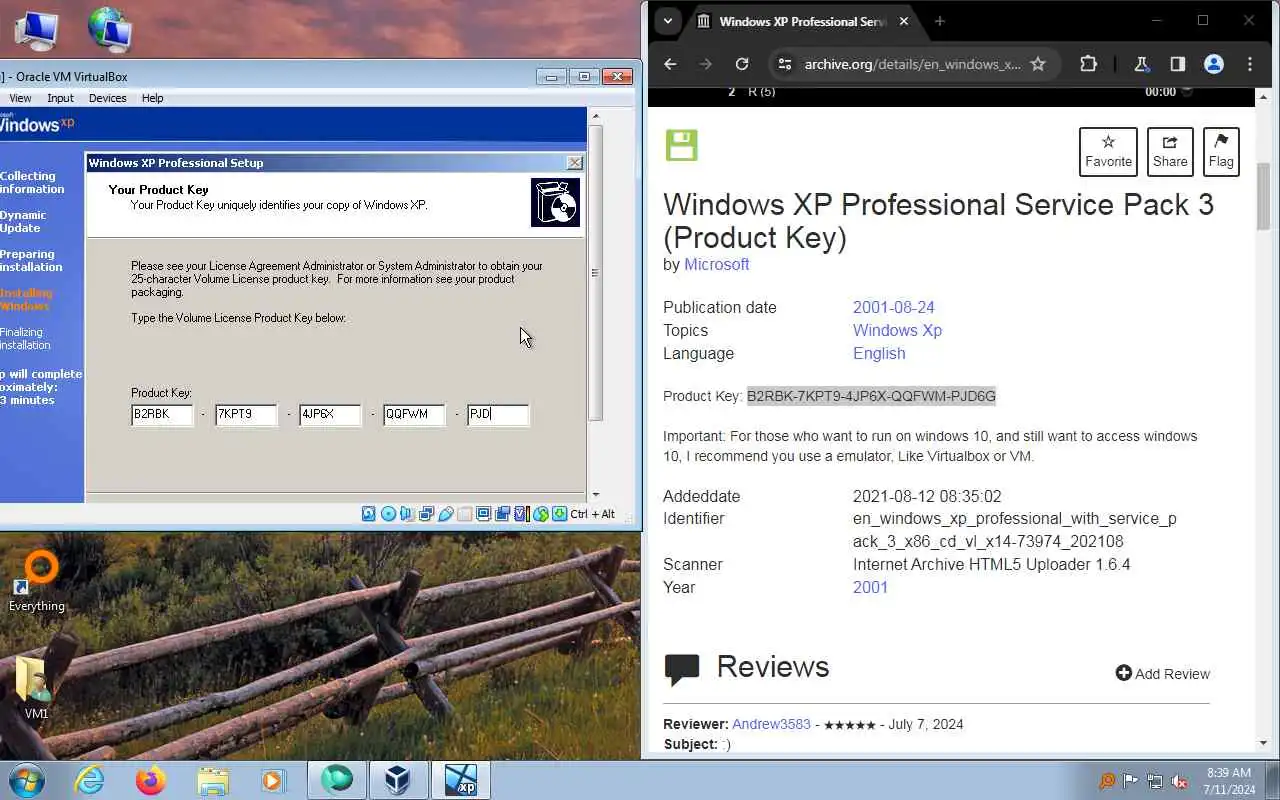Click the browser forward arrow
Screen dimensions: 1280x800
click(x=706, y=64)
